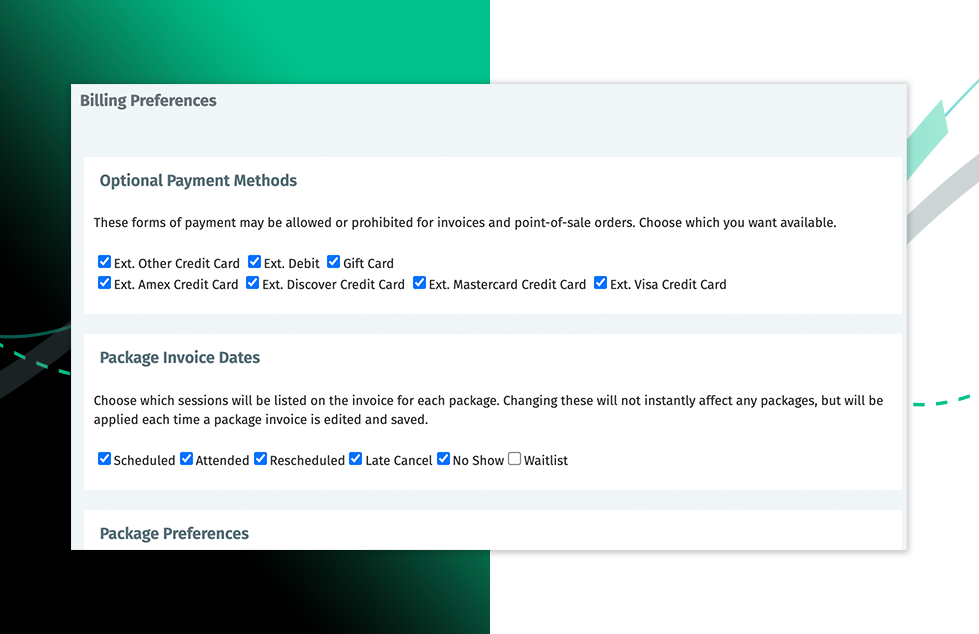This screenshot has width=979, height=634.
Task: Uncheck the No Show option
Action: (x=443, y=459)
